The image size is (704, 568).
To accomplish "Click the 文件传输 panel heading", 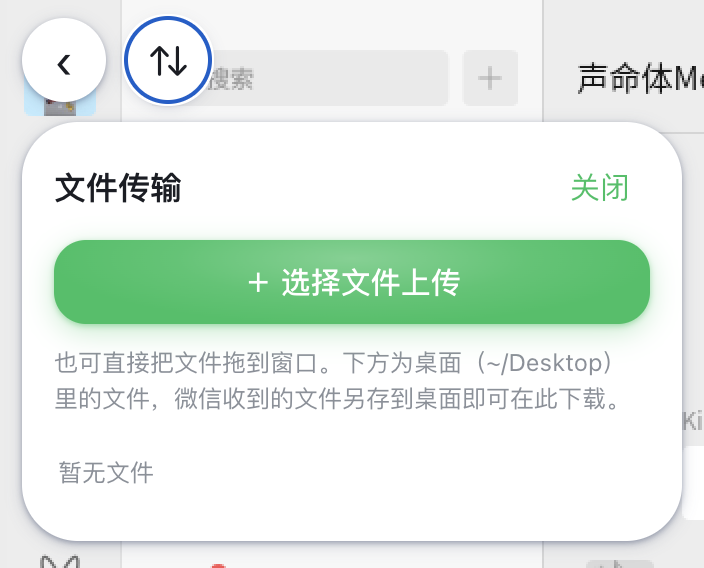I will tap(118, 188).
